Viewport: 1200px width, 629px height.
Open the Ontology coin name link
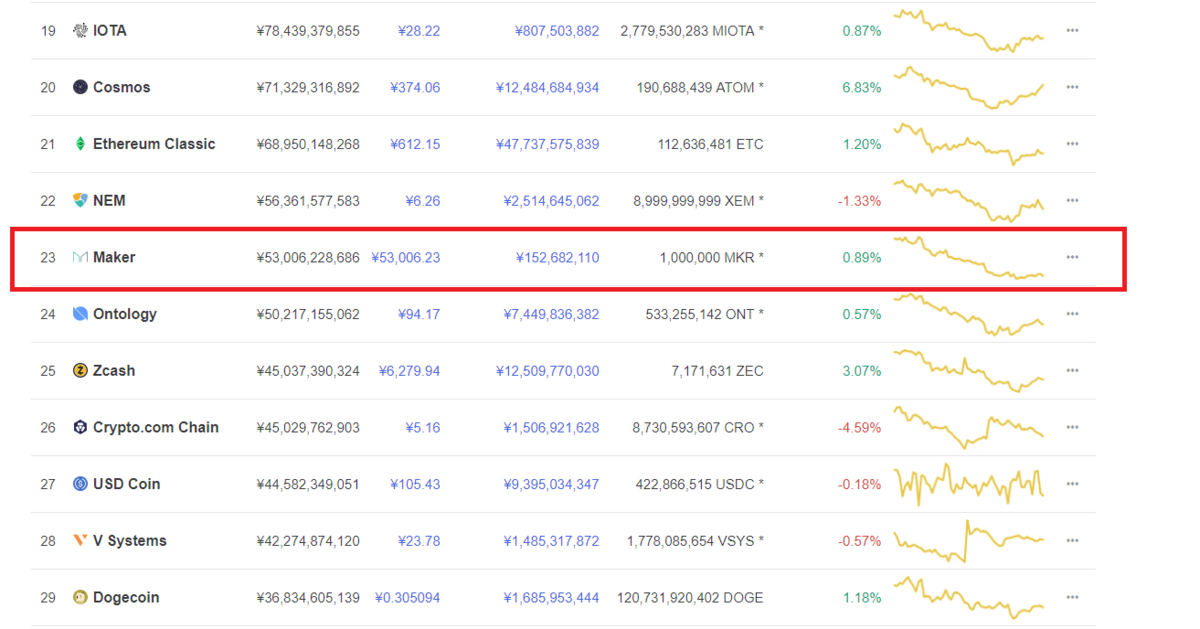point(125,314)
